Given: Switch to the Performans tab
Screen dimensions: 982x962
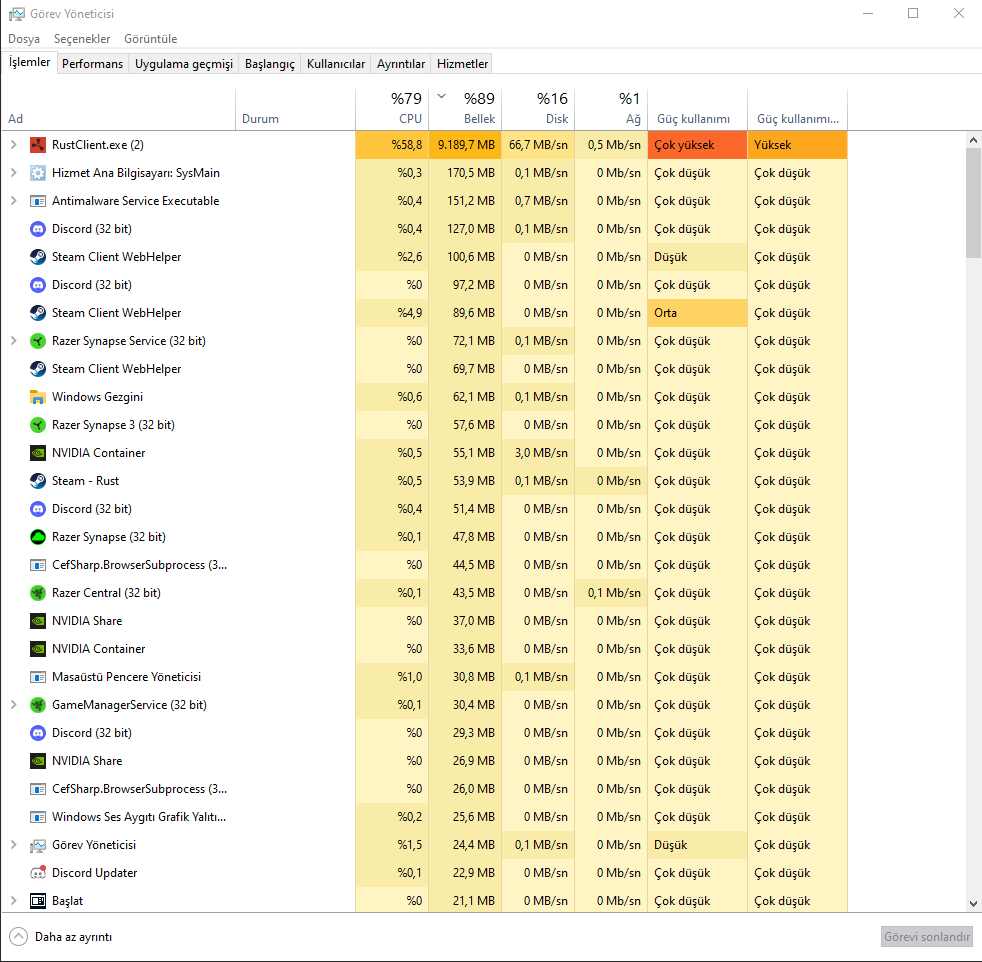Looking at the screenshot, I should 93,64.
